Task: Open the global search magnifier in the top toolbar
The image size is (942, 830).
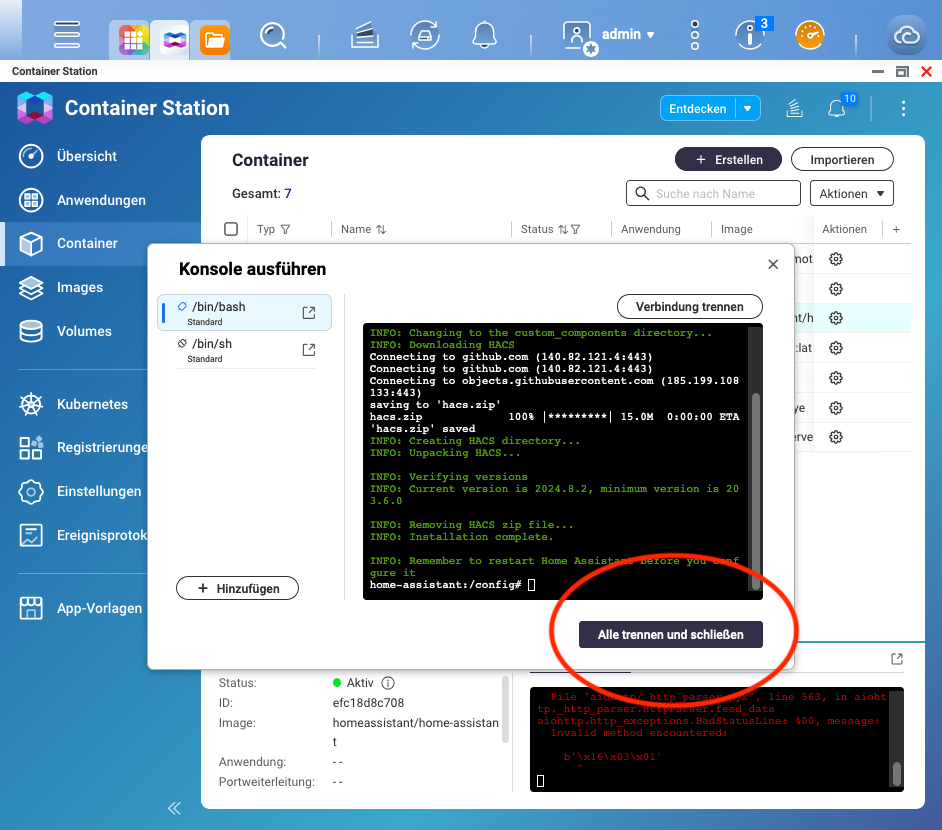Action: coord(273,35)
